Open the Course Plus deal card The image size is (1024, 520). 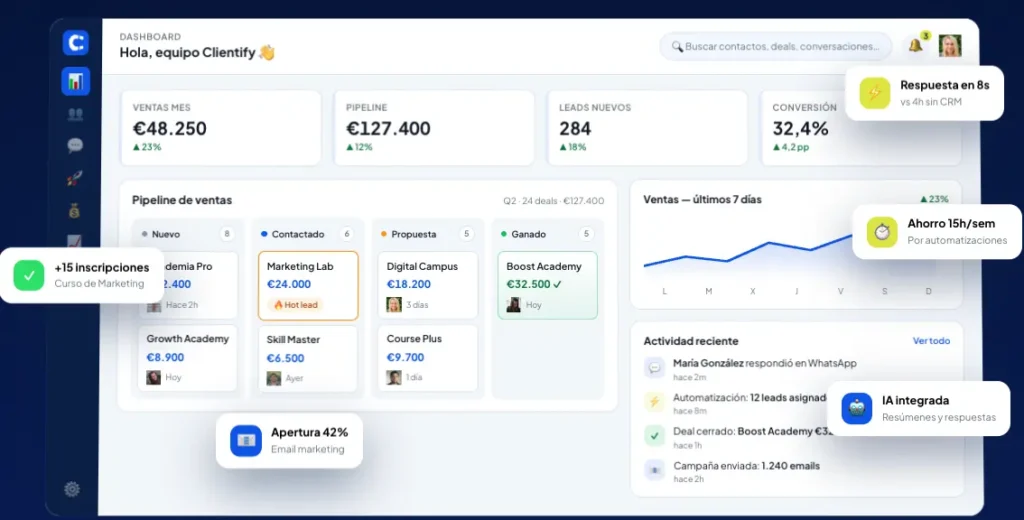428,358
